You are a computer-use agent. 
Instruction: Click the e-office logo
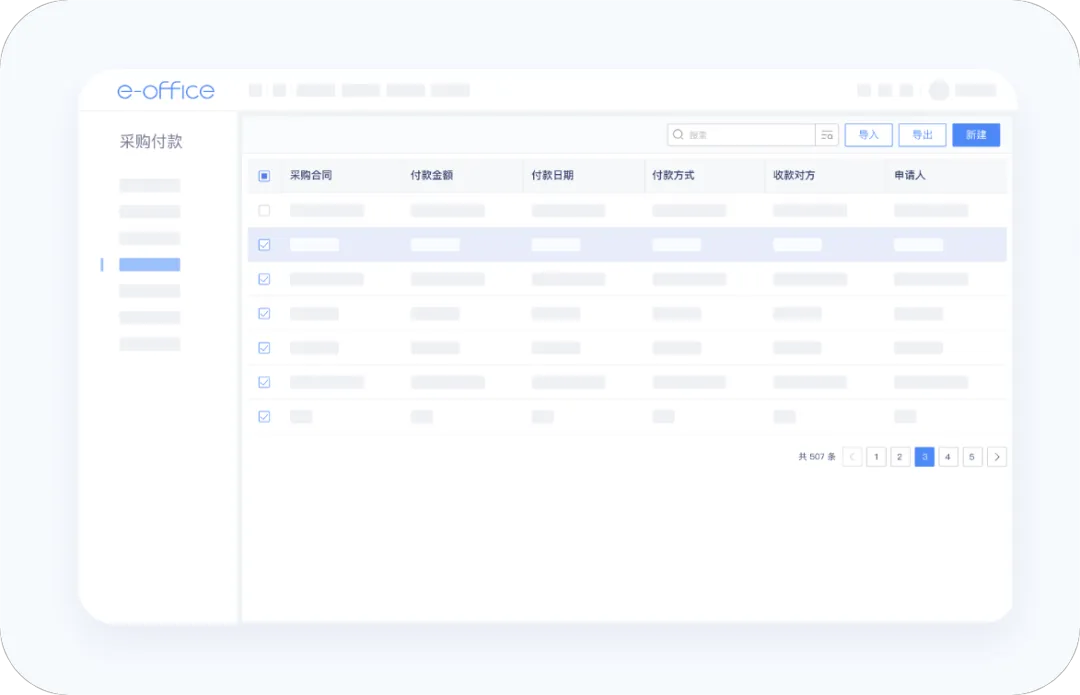coord(165,91)
